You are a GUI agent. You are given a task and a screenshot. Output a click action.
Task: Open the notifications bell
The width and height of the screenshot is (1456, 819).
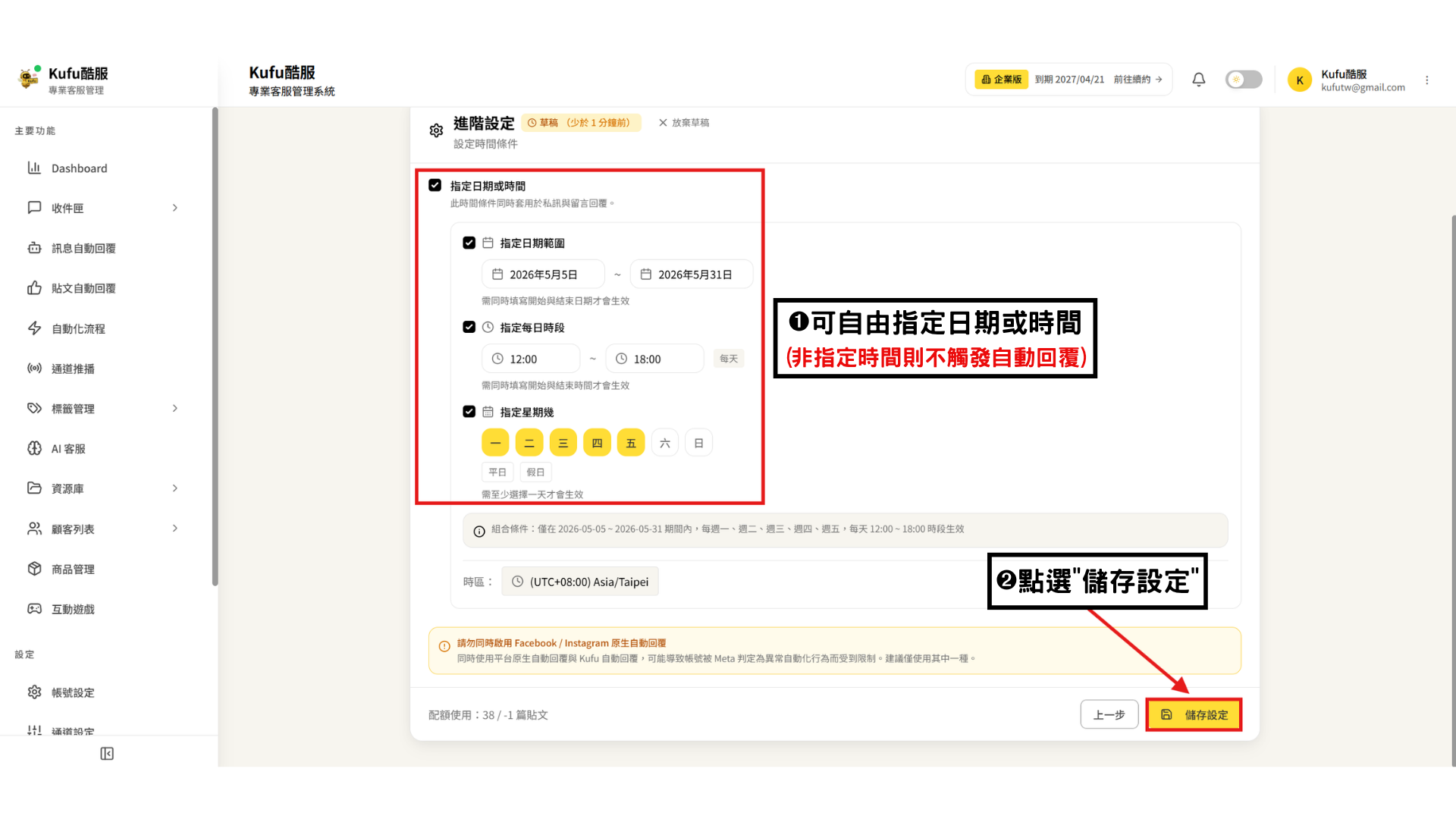[x=1199, y=80]
